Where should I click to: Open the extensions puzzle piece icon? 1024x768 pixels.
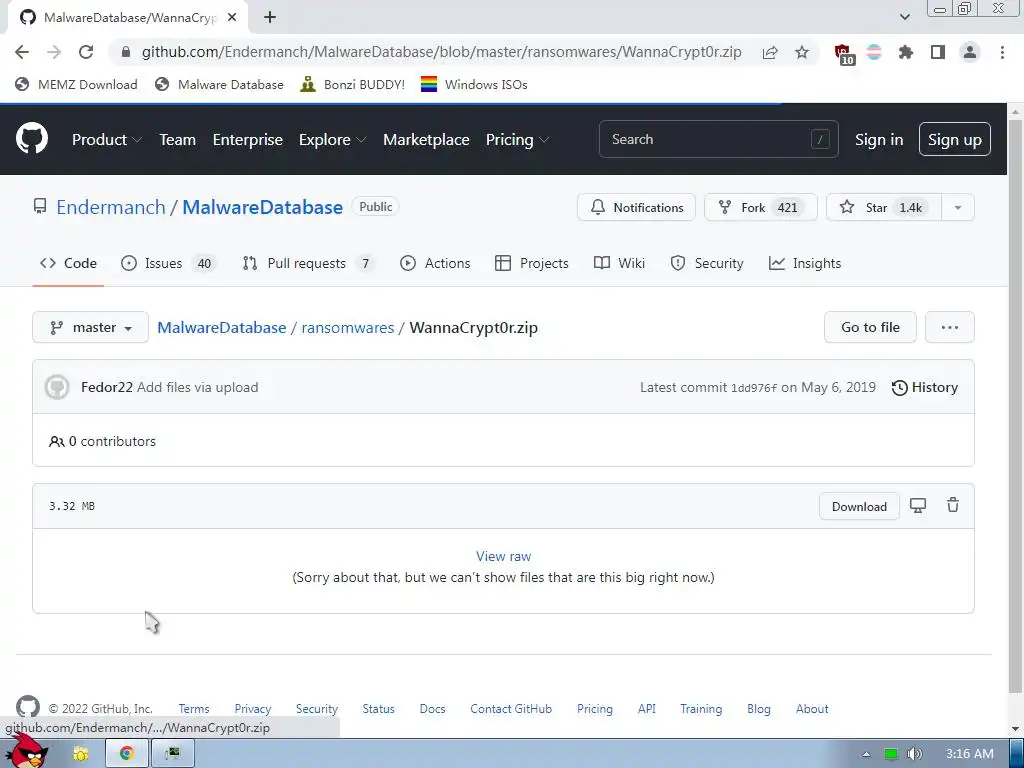pos(905,52)
